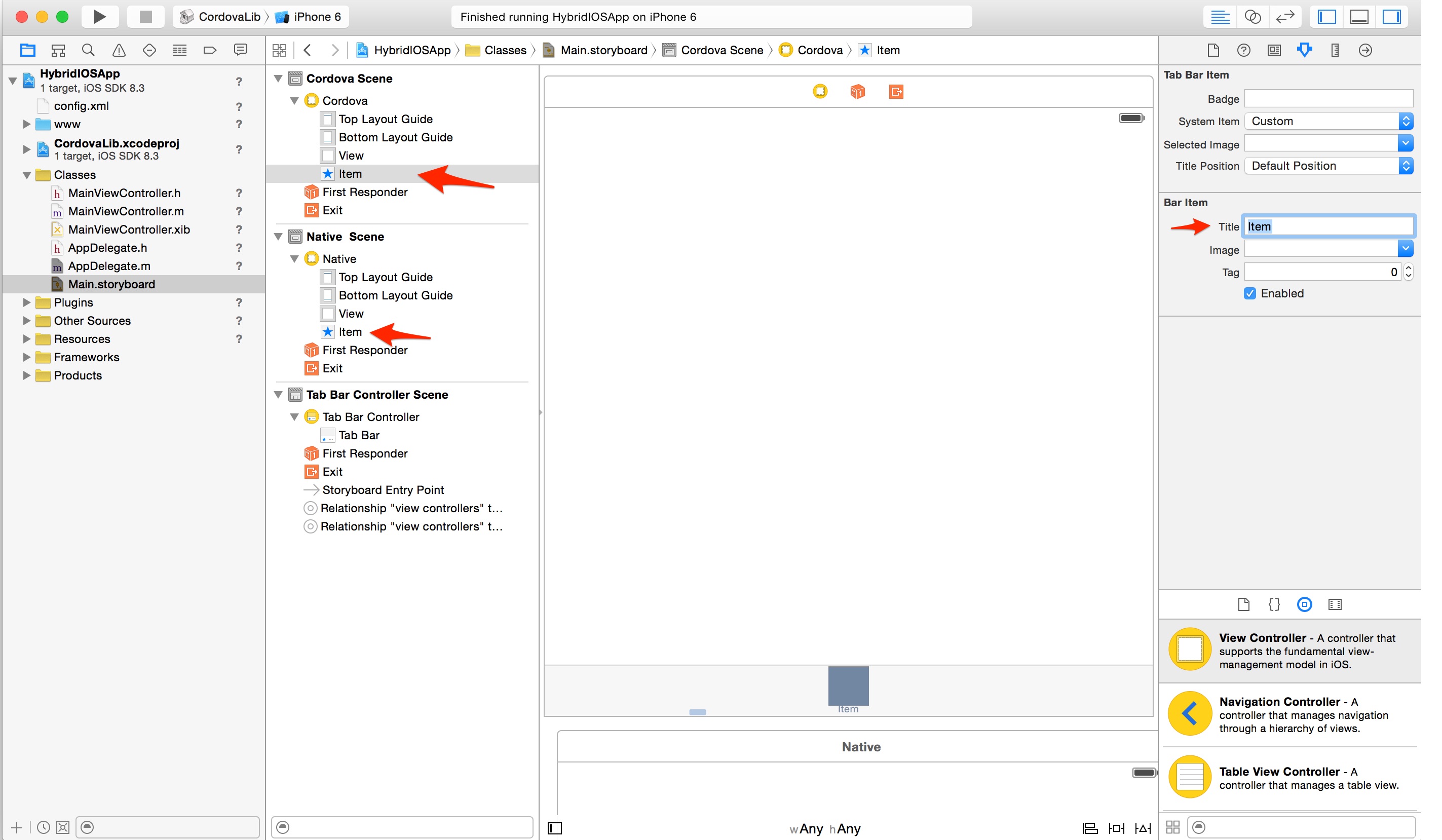The width and height of the screenshot is (1442, 840).
Task: Select Item under Native scene
Action: point(350,332)
